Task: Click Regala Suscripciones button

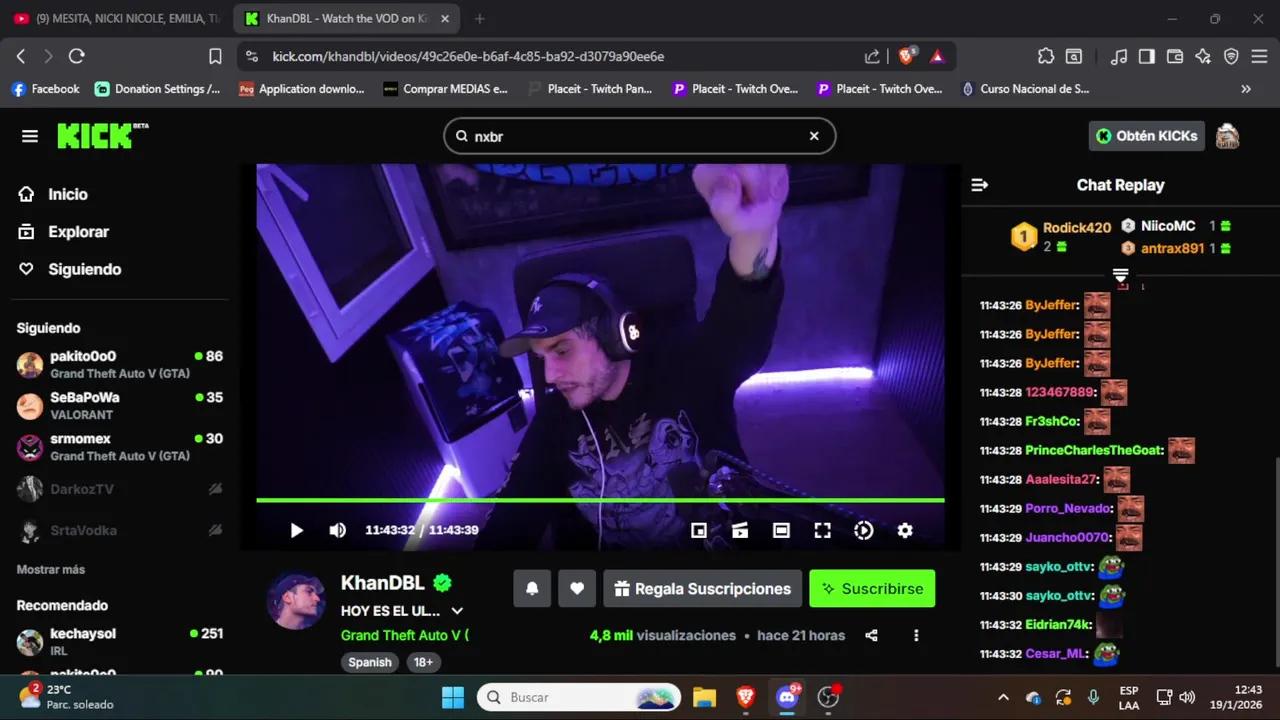Action: [x=702, y=589]
